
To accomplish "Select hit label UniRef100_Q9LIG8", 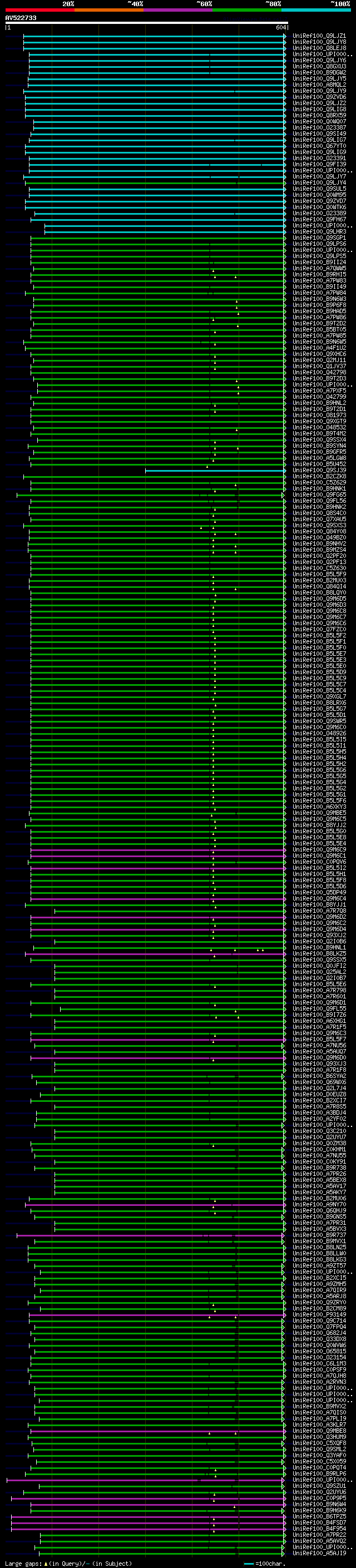I will pyautogui.click(x=319, y=110).
